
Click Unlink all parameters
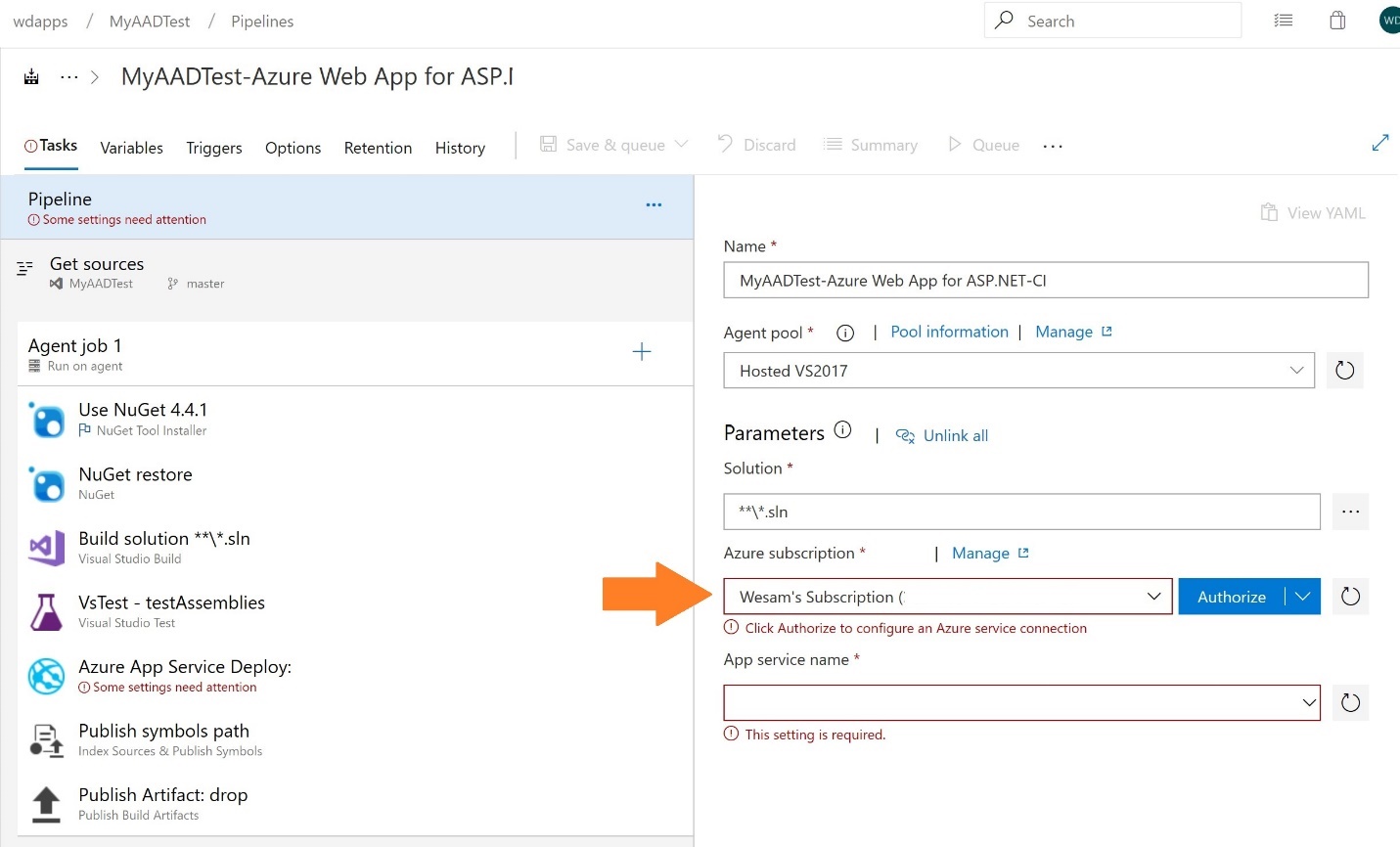tap(942, 435)
